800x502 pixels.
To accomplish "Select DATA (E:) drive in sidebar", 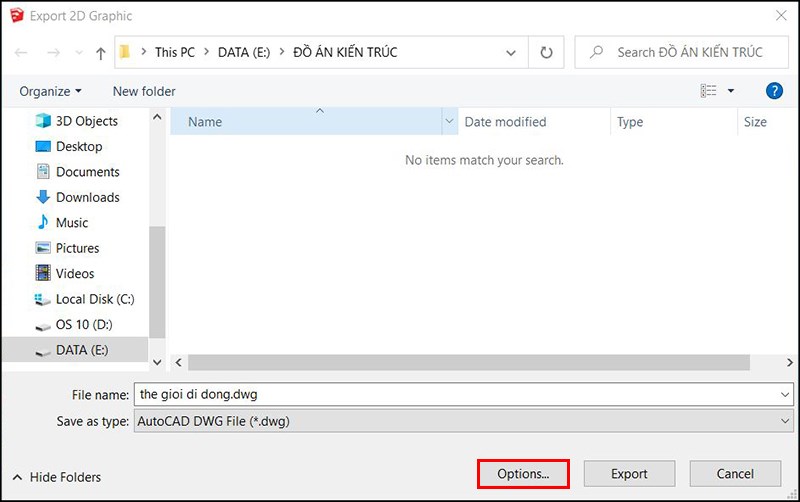I will point(75,350).
